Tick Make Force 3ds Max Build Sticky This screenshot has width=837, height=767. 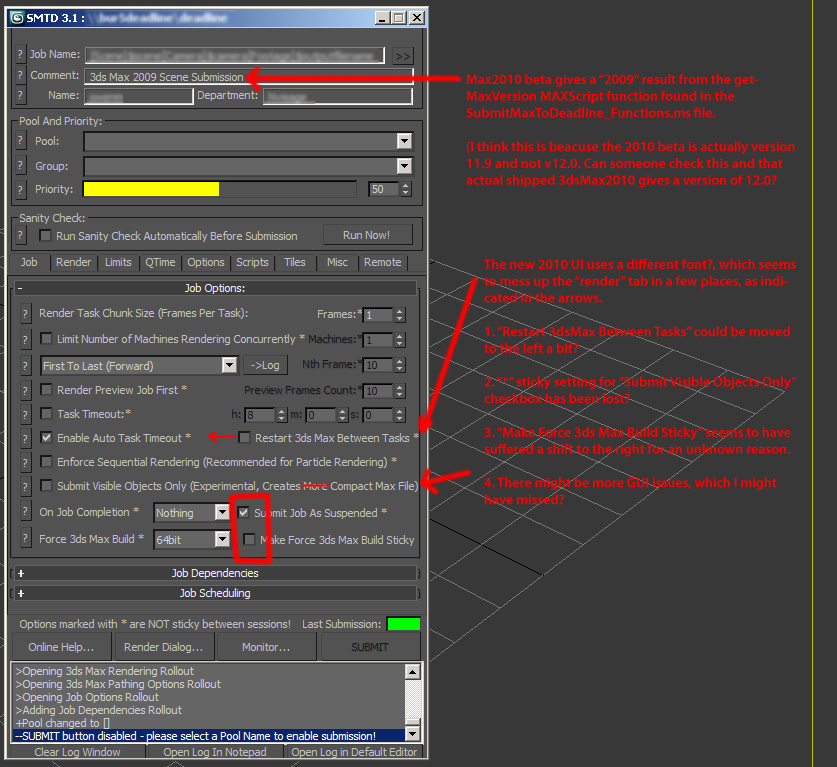[x=249, y=539]
